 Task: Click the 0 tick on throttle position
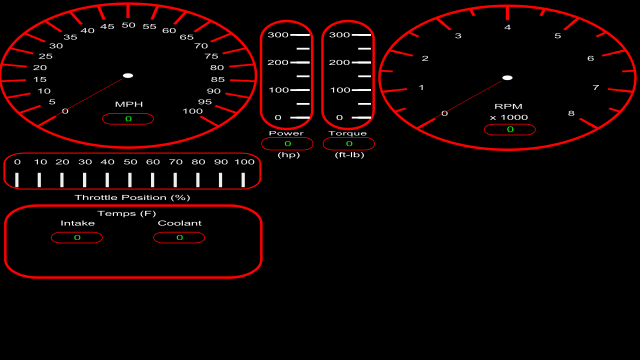(x=17, y=180)
